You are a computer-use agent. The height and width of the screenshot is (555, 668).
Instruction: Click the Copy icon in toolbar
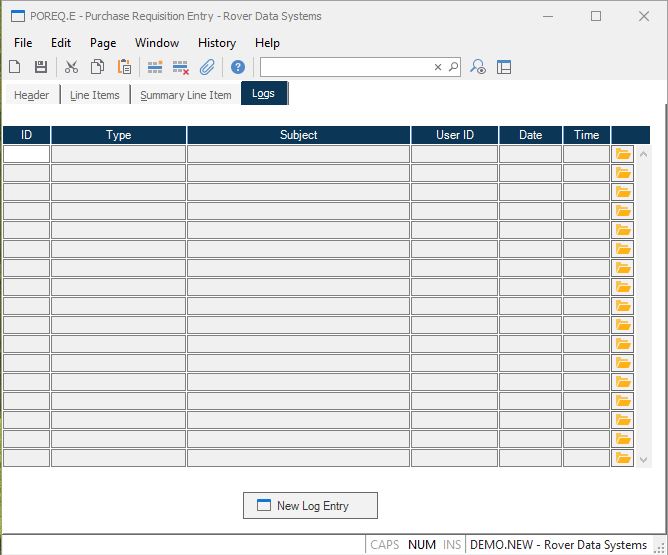click(x=98, y=67)
